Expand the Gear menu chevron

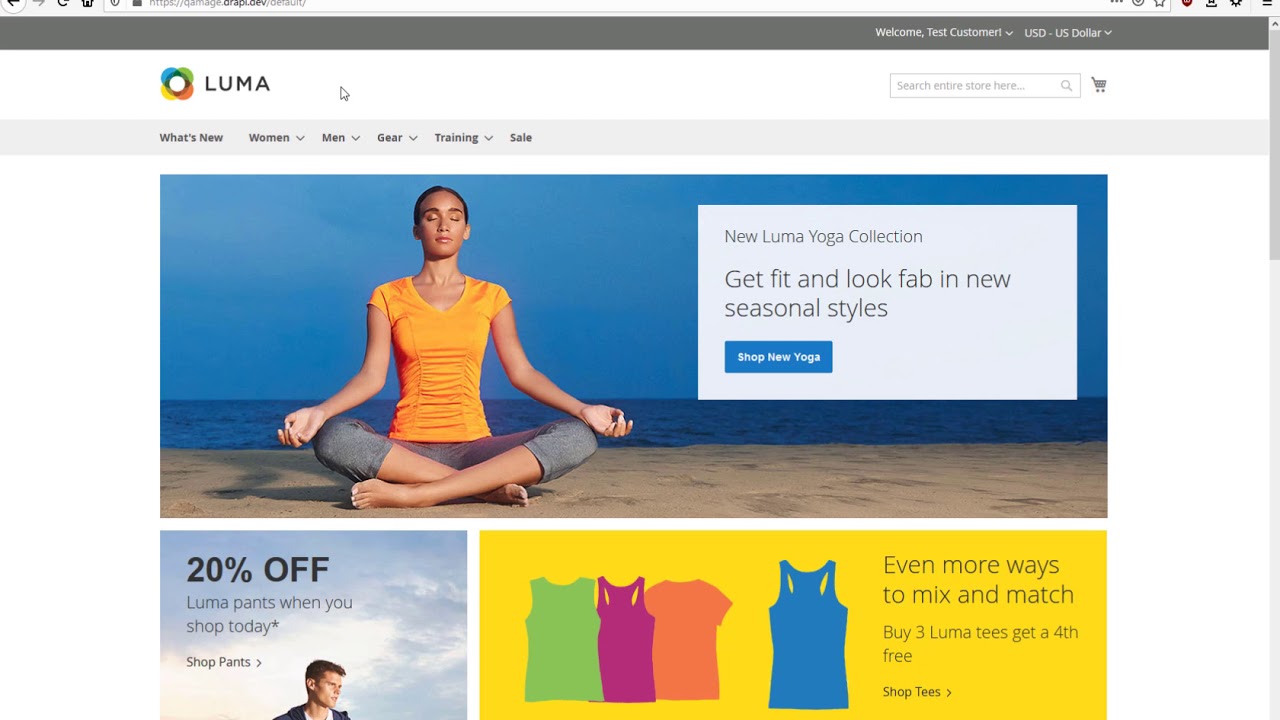[x=413, y=138]
